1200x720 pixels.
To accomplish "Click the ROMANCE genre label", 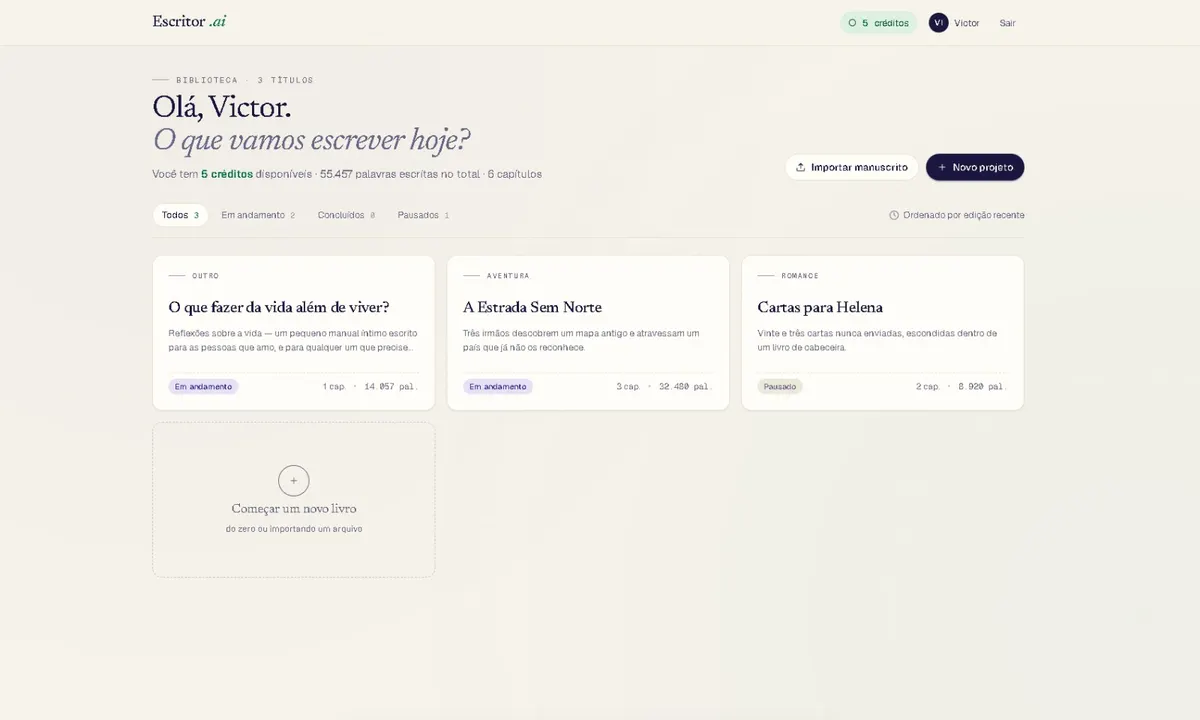I will [x=800, y=276].
